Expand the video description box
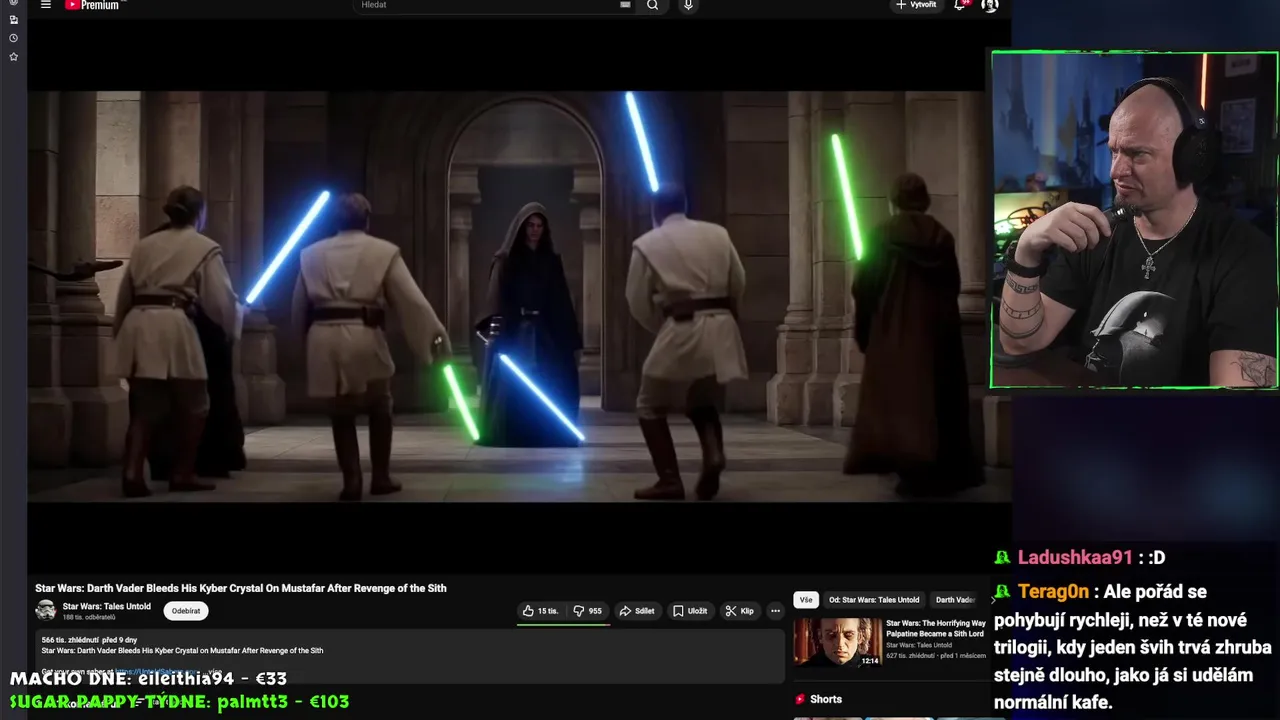 (410, 656)
